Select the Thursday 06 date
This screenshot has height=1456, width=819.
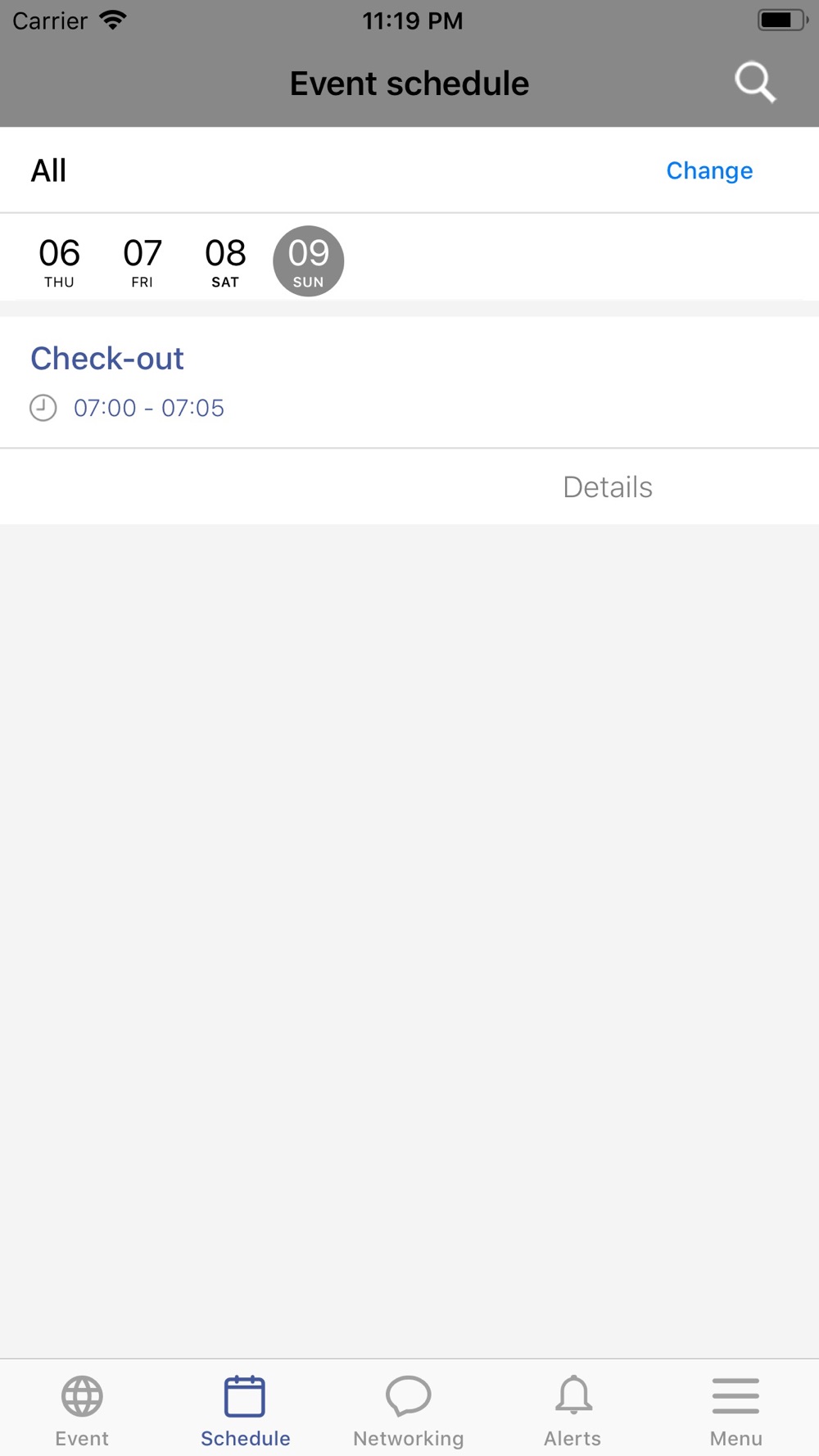point(59,261)
